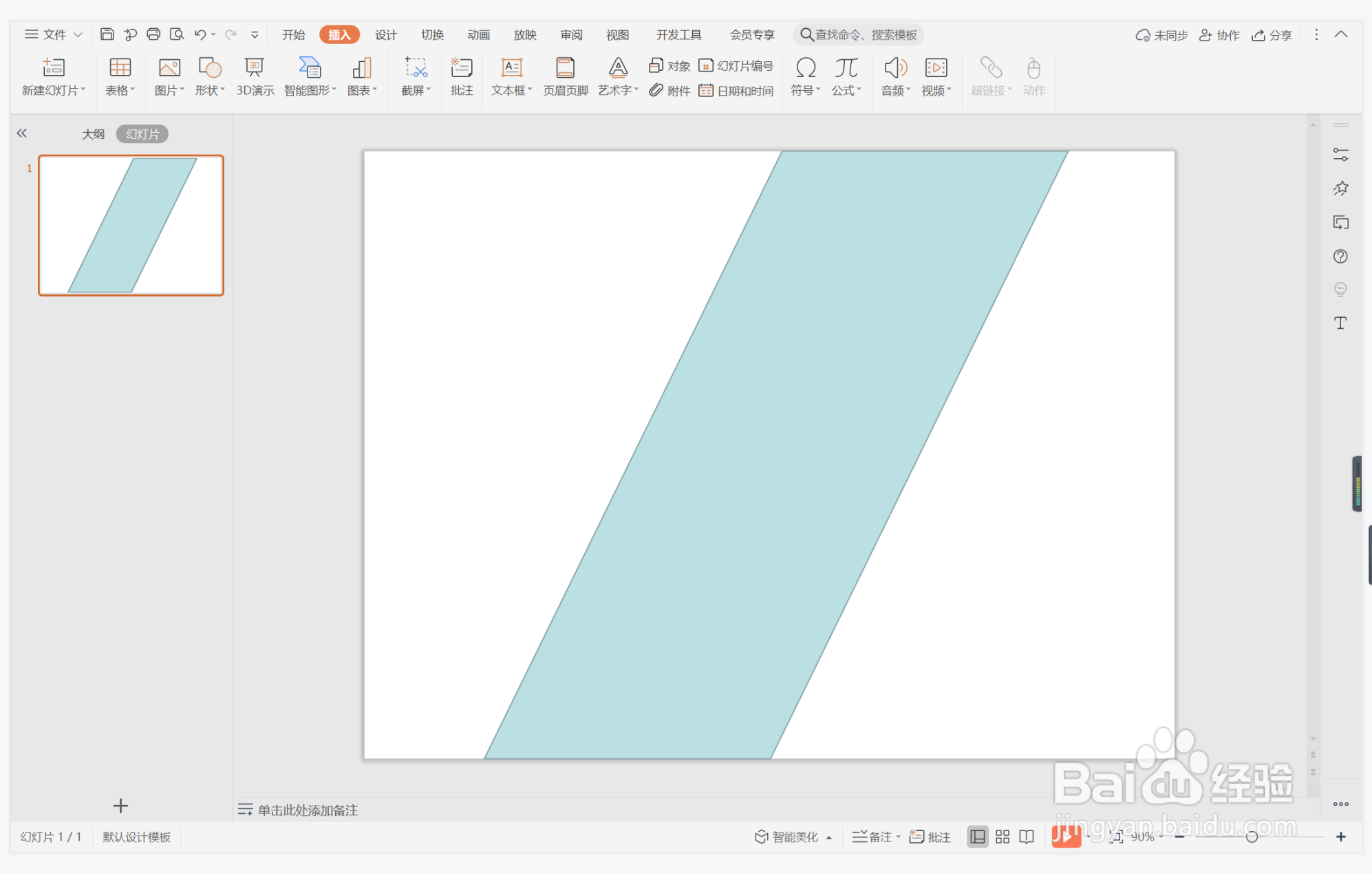Toggle reading view in status bar
Image resolution: width=1372 pixels, height=873 pixels.
[x=1027, y=837]
